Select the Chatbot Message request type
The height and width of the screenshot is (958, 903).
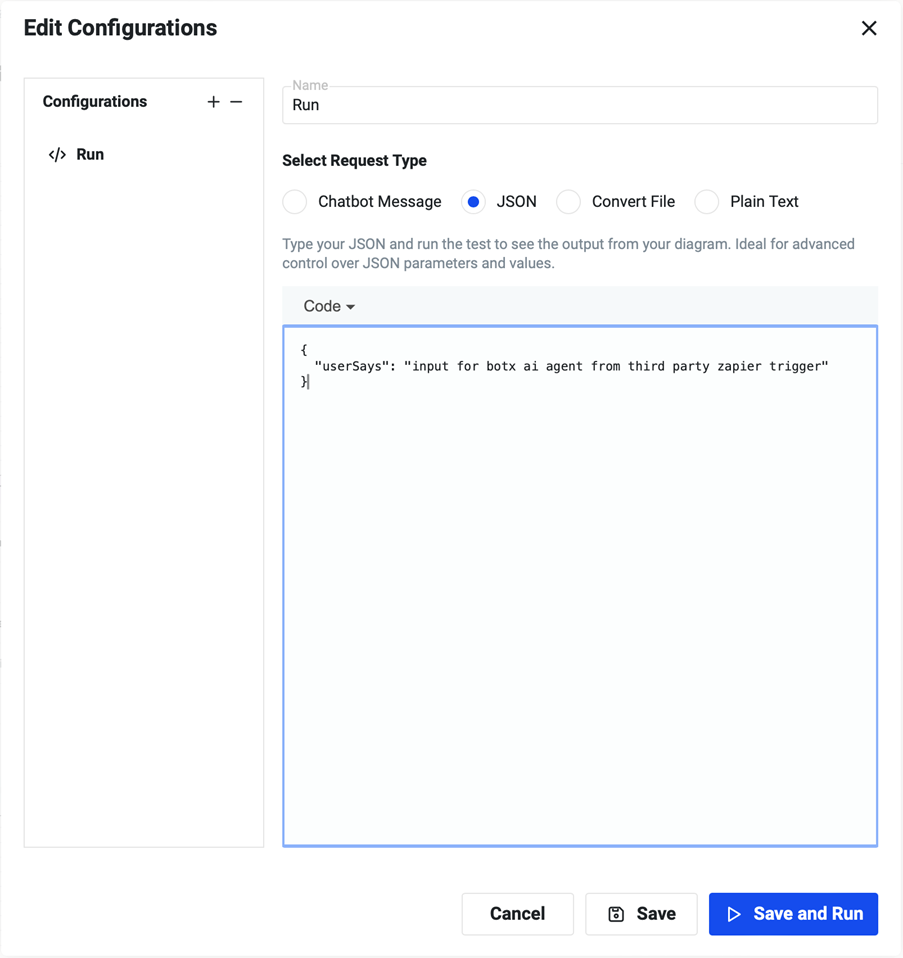click(294, 202)
